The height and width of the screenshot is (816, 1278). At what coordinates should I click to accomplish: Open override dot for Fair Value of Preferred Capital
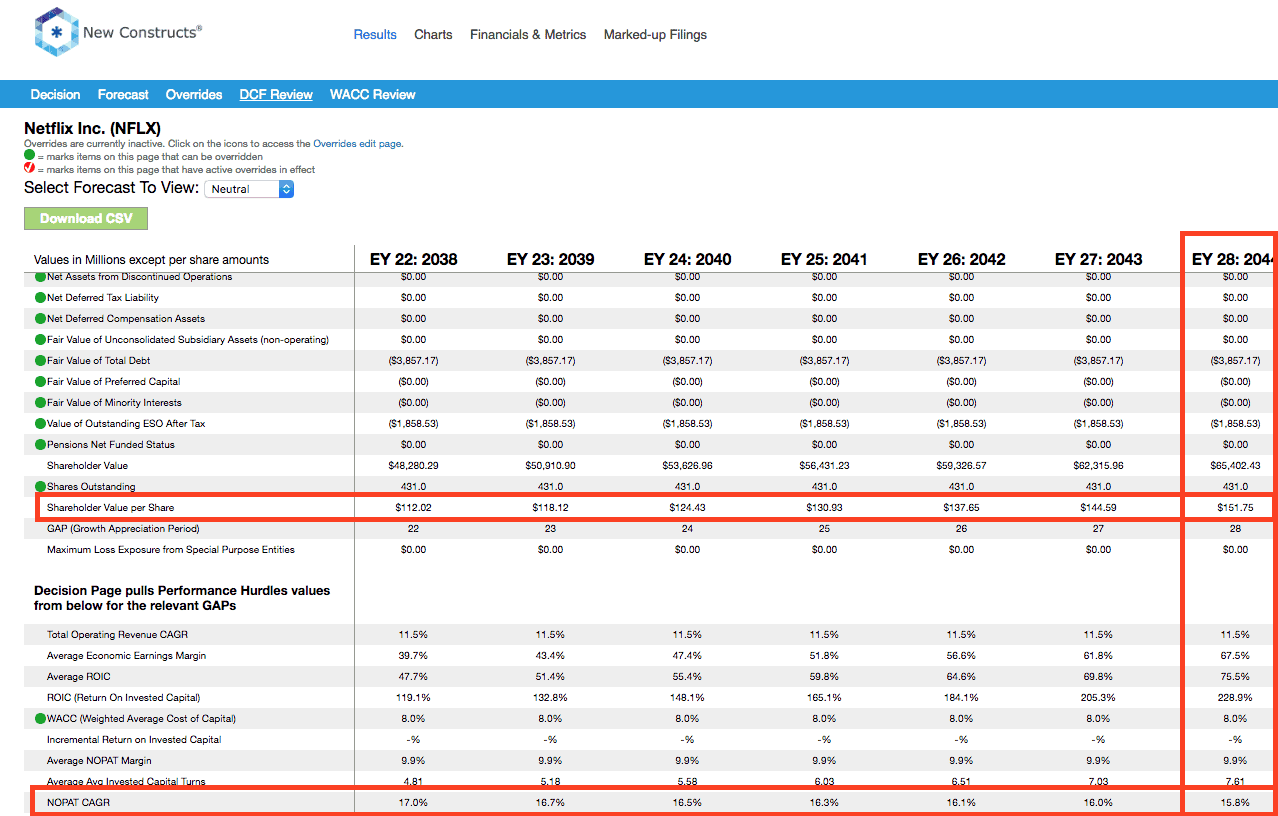click(41, 382)
